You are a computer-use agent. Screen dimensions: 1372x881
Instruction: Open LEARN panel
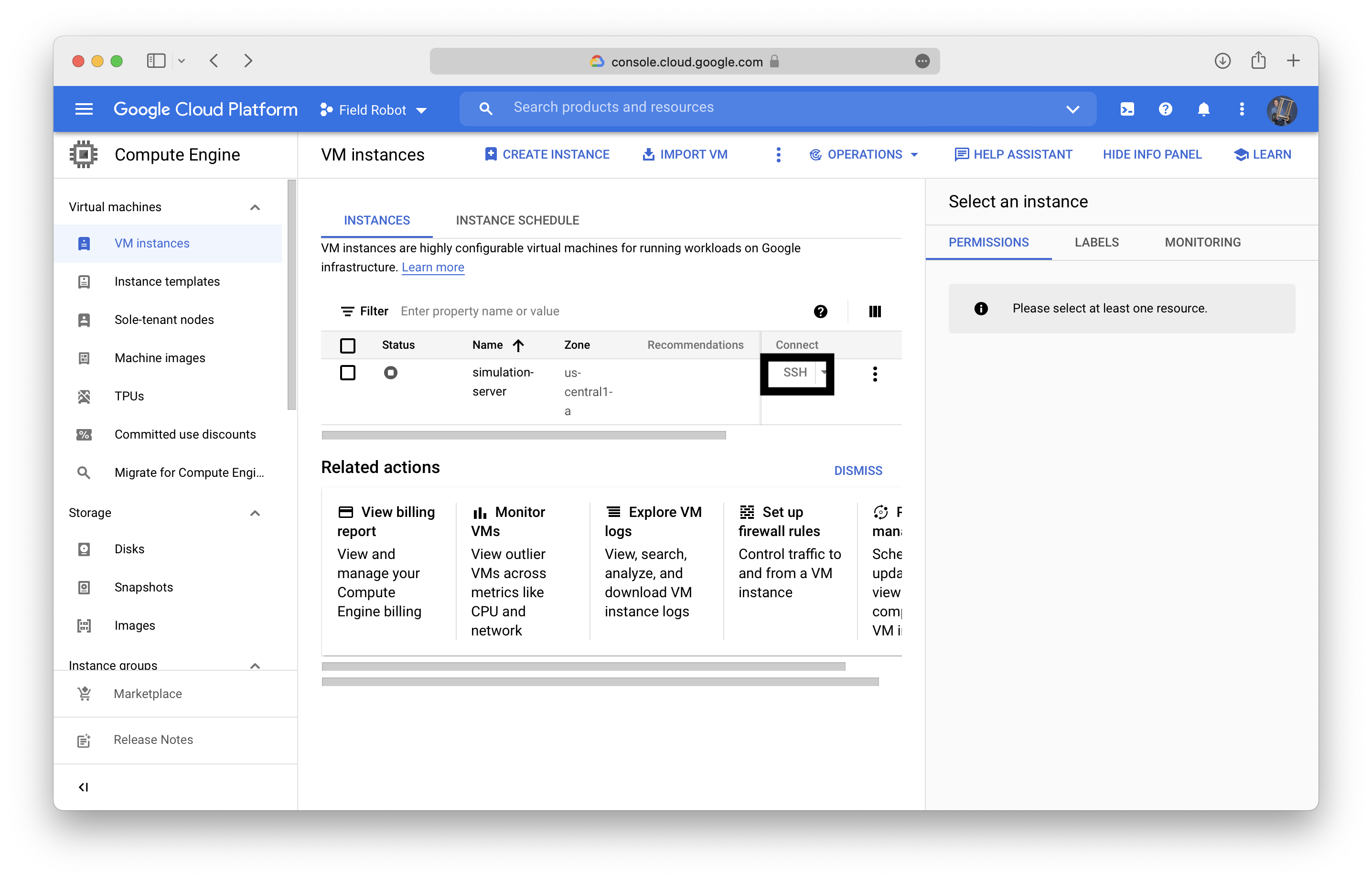coord(1262,154)
